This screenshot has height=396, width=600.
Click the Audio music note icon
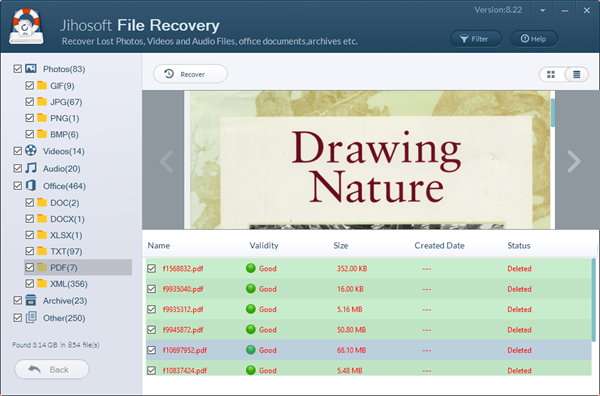[31, 168]
